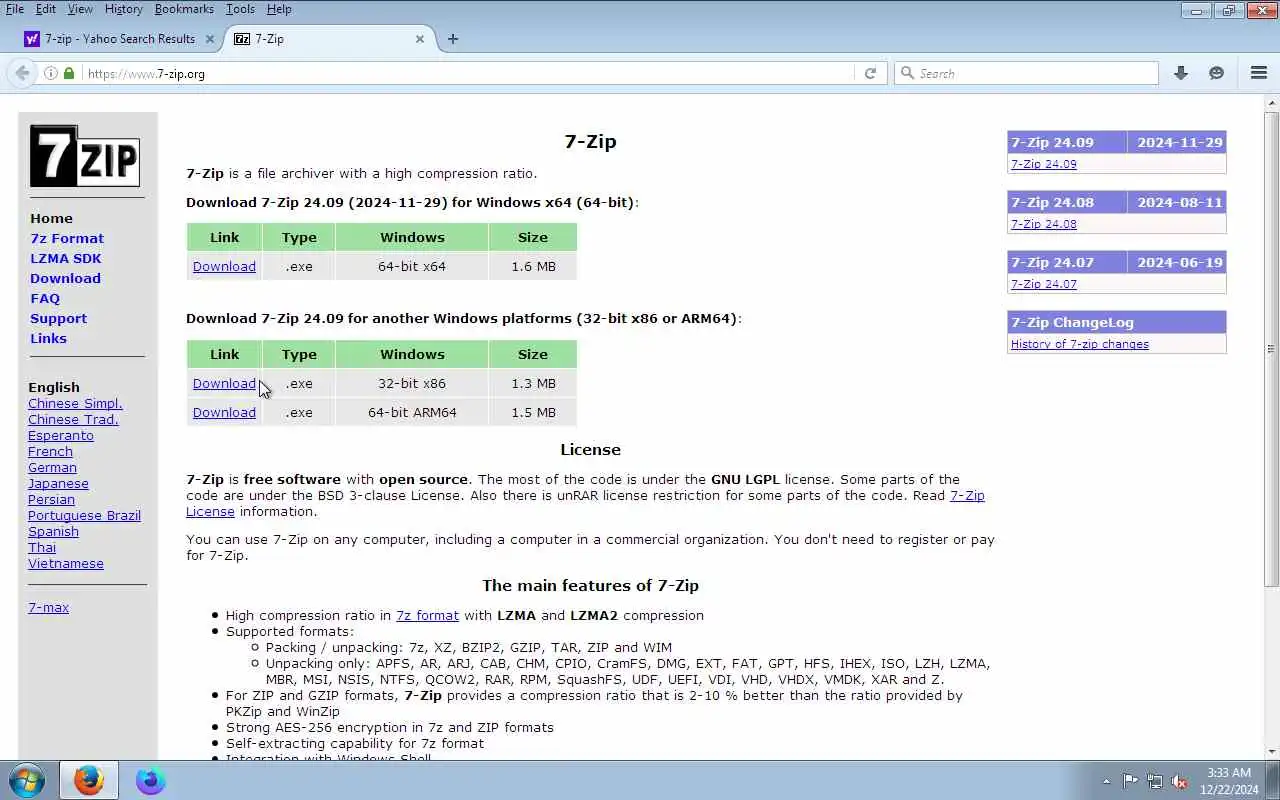This screenshot has height=800, width=1280.
Task: Click the green padlock secure icon
Action: 69,73
